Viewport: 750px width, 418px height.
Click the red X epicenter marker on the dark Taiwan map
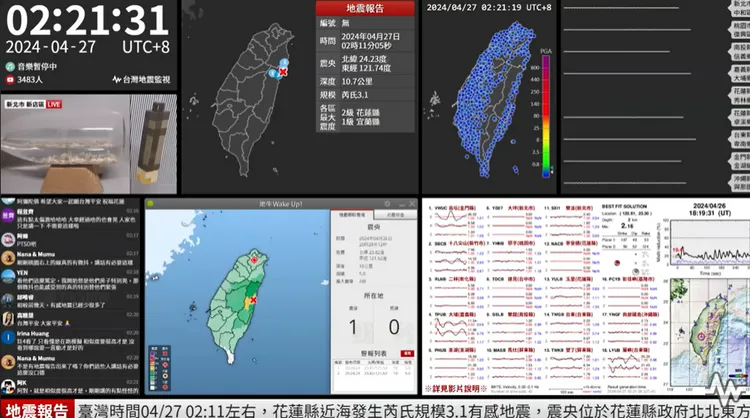tap(283, 72)
